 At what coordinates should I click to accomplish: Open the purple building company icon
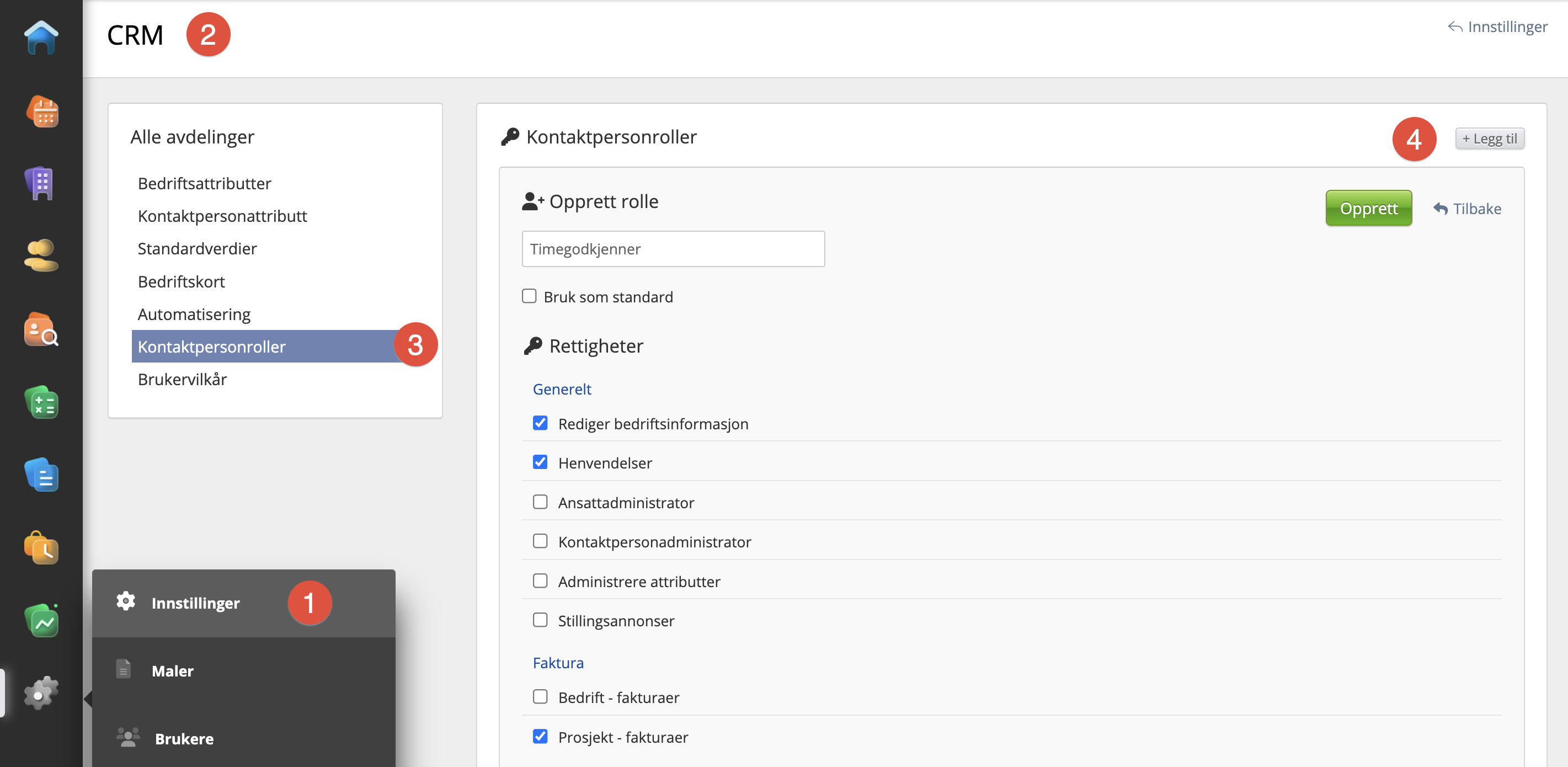click(41, 184)
